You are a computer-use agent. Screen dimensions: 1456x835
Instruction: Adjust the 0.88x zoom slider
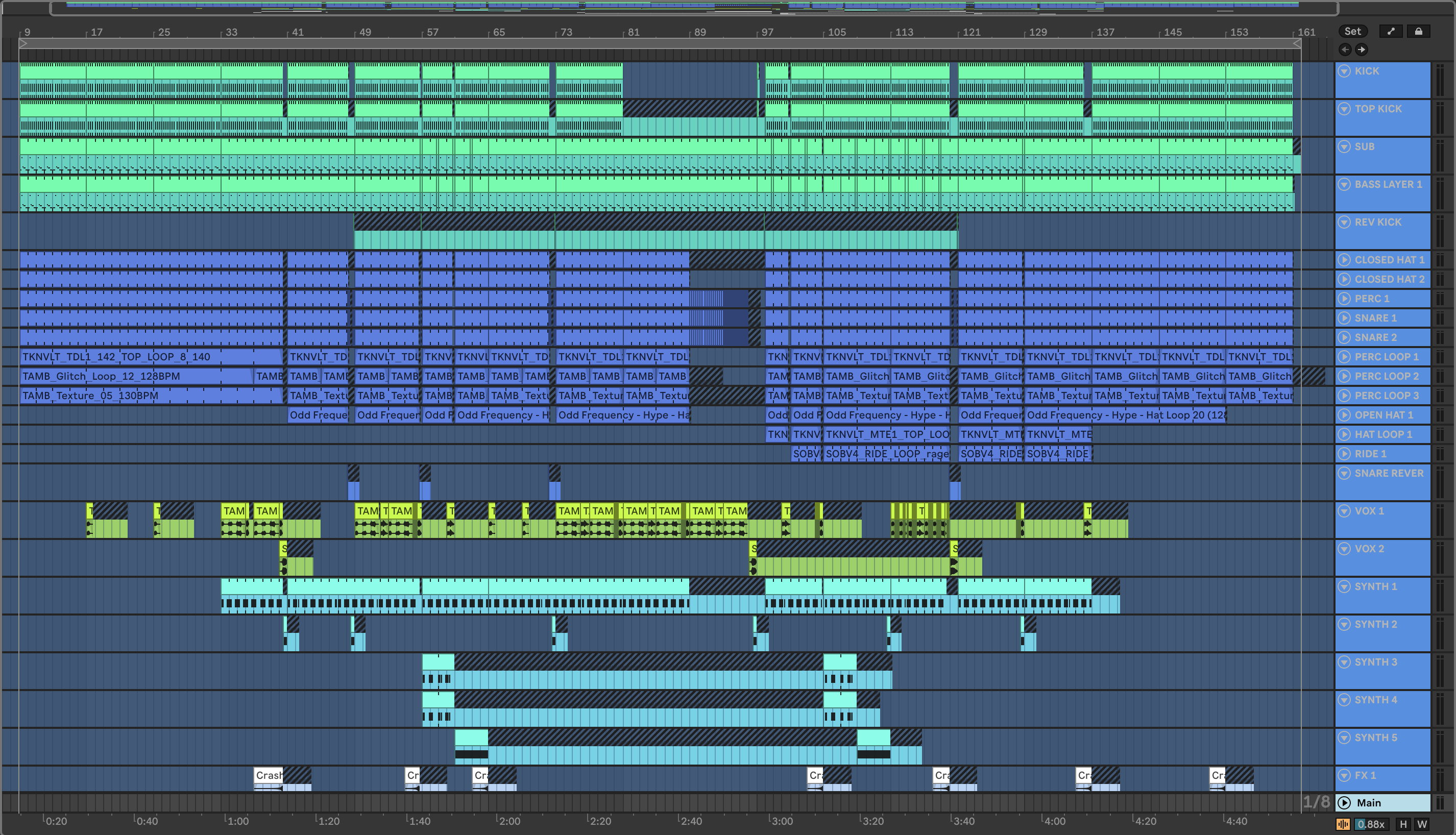coord(1371,824)
